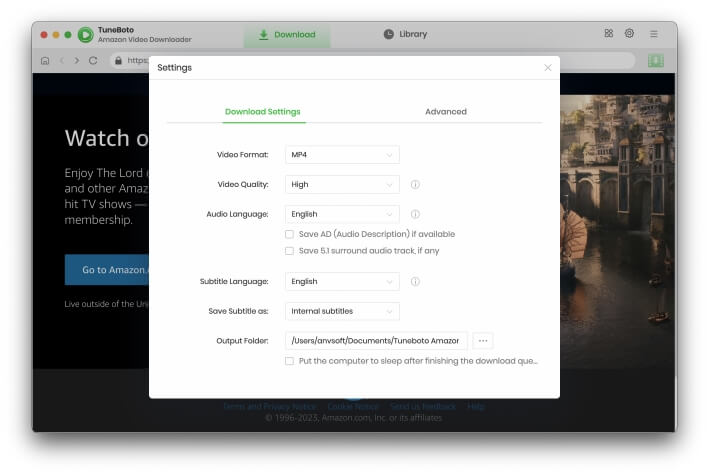The width and height of the screenshot is (709, 475).
Task: Select the Download Settings tab
Action: 263,112
